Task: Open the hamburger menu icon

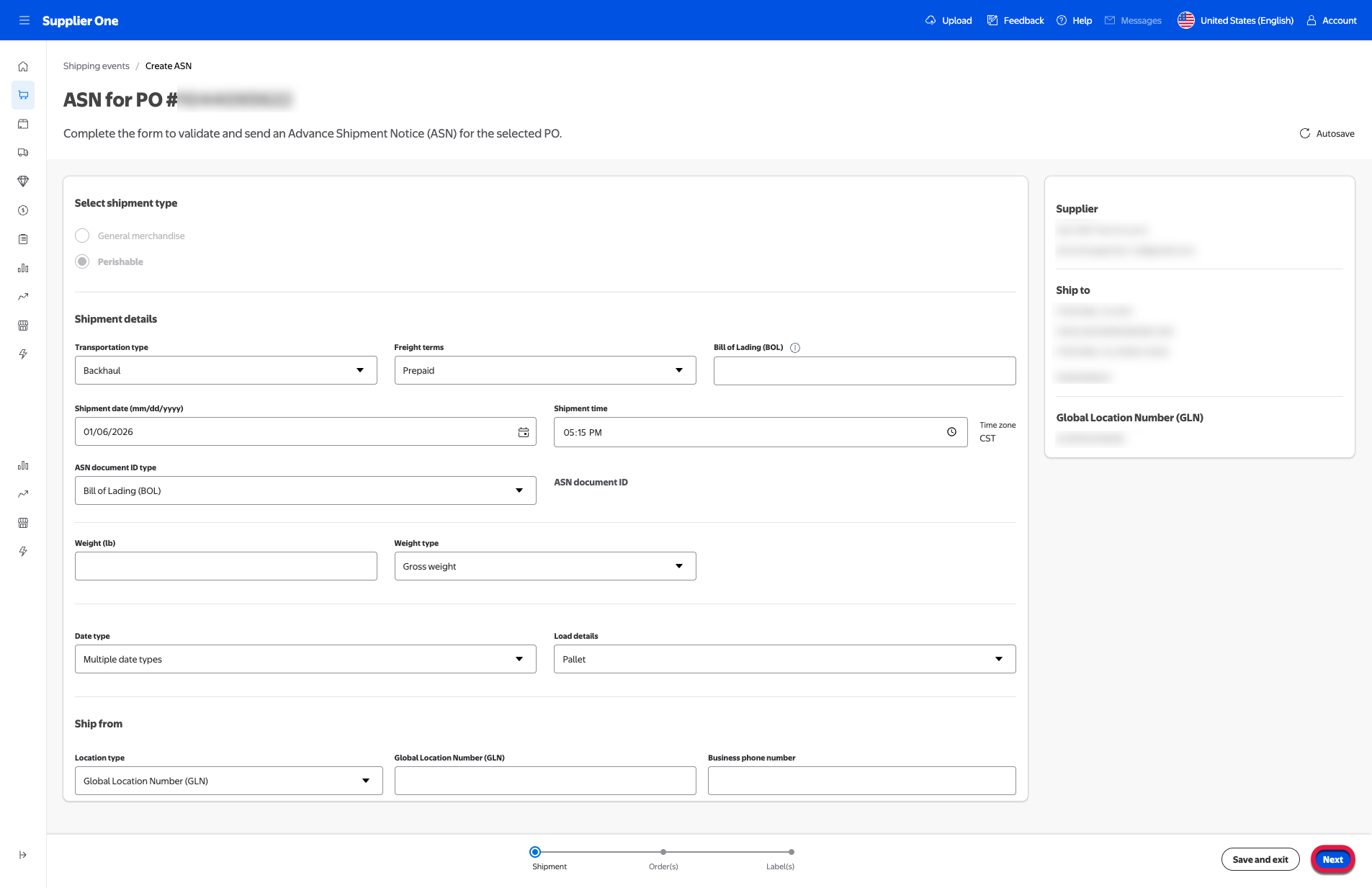Action: 24,20
